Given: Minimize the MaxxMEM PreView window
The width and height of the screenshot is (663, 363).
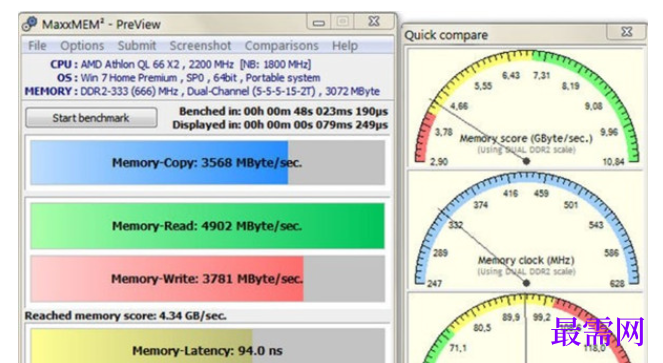Looking at the screenshot, I should click(319, 22).
